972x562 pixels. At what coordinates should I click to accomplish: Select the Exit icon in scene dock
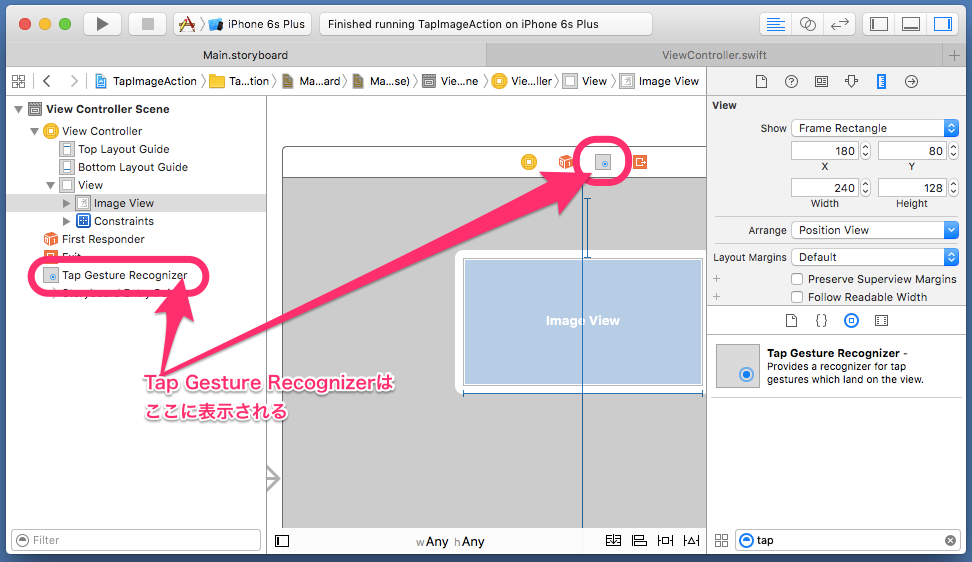point(640,162)
